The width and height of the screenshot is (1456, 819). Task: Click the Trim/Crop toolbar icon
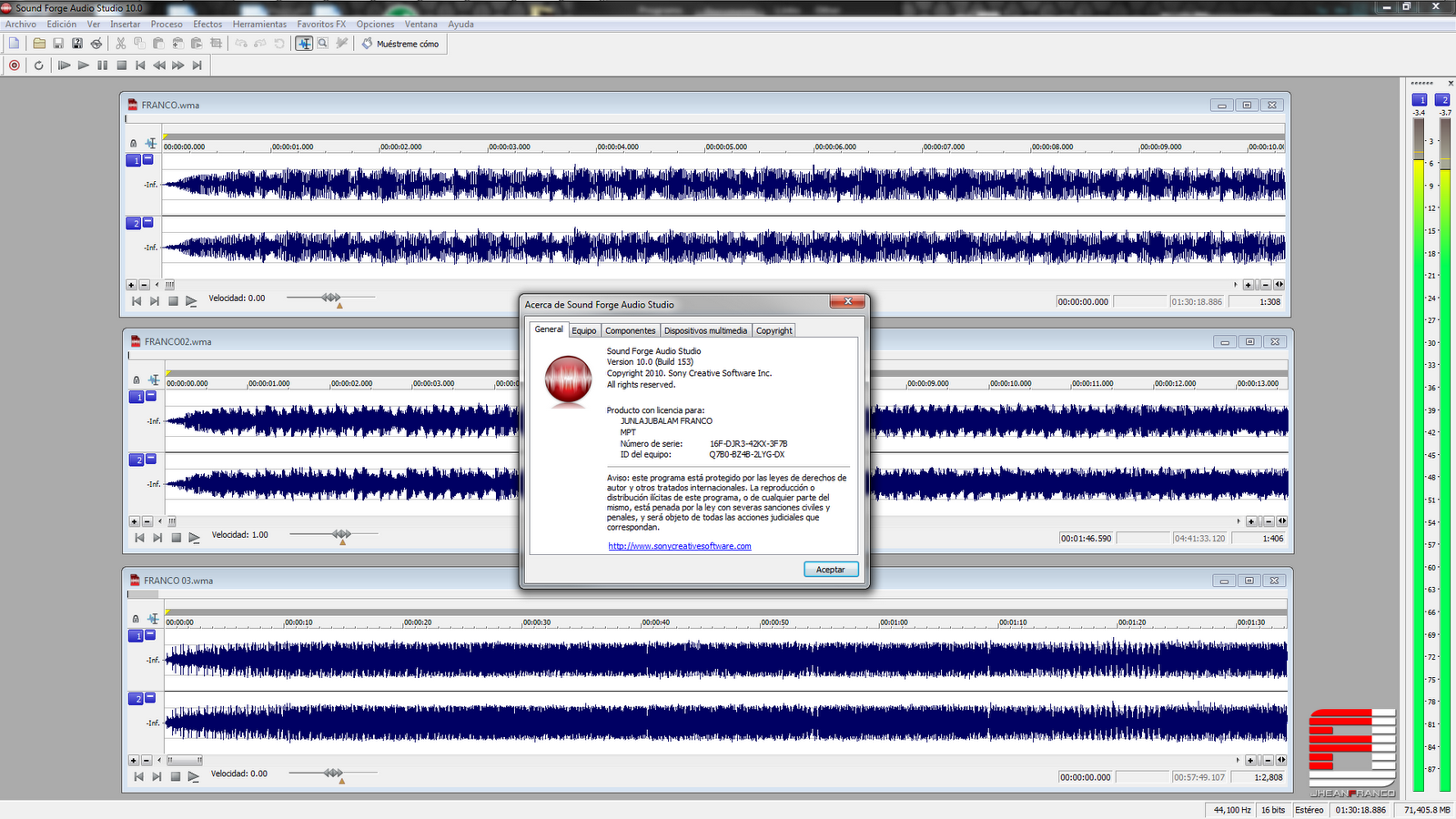click(216, 43)
